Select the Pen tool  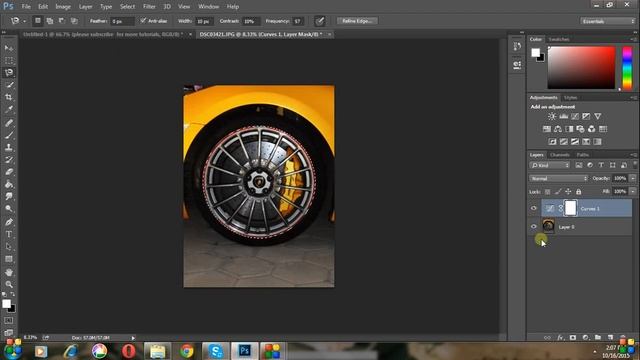point(9,222)
